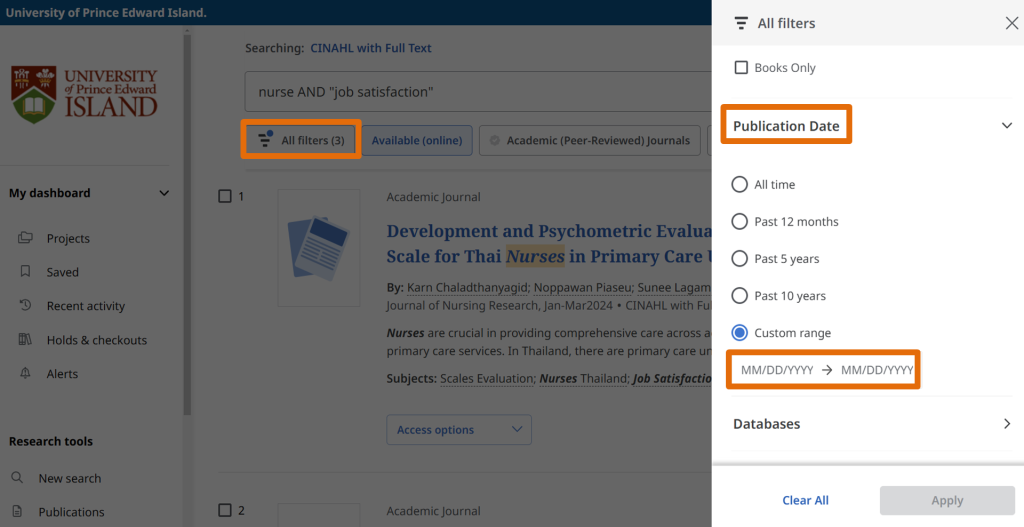Click the Holds & checkouts icon

point(25,340)
